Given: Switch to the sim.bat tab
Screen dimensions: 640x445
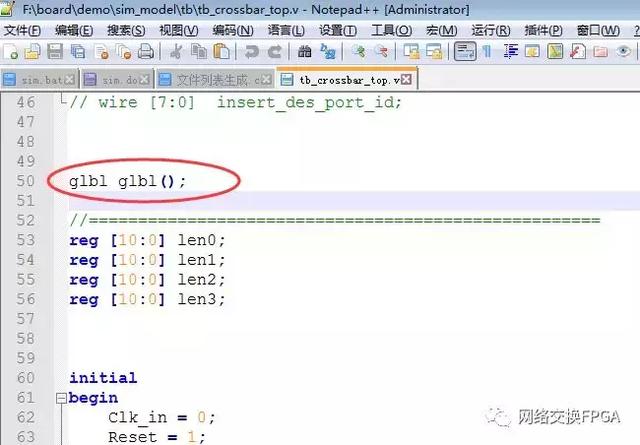Looking at the screenshot, I should coord(40,80).
